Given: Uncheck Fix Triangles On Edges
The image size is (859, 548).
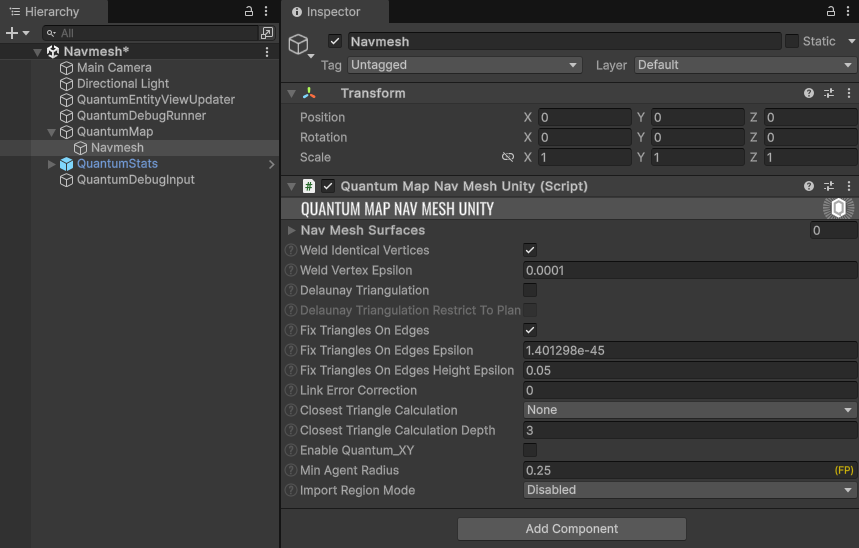Looking at the screenshot, I should (x=530, y=330).
